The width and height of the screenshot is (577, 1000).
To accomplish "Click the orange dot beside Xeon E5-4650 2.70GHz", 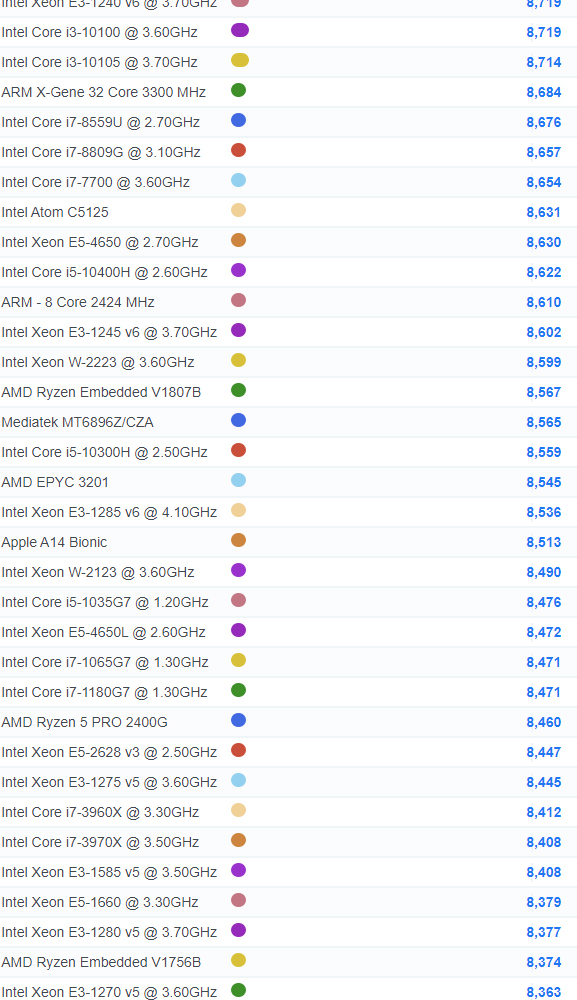I will [238, 240].
